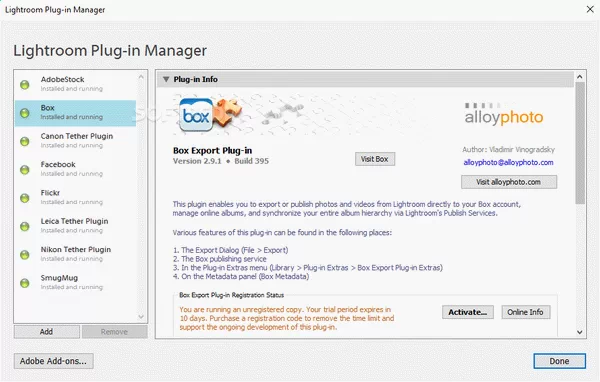The height and width of the screenshot is (382, 600).
Task: Click the Add plug-in button
Action: point(47,332)
